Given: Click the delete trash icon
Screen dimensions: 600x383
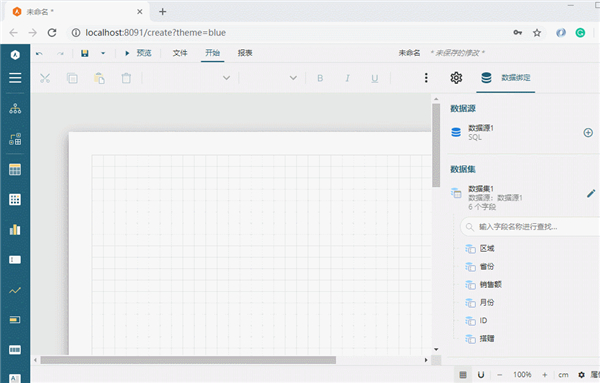Looking at the screenshot, I should [x=126, y=78].
